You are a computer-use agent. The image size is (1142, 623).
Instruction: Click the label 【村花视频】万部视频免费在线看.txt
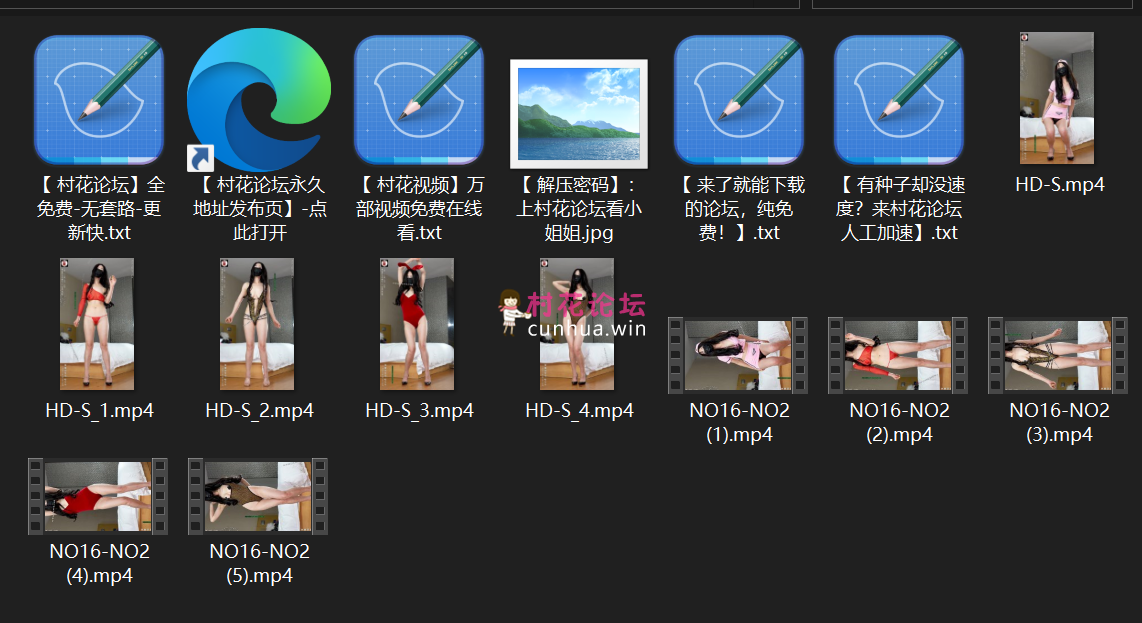point(420,208)
